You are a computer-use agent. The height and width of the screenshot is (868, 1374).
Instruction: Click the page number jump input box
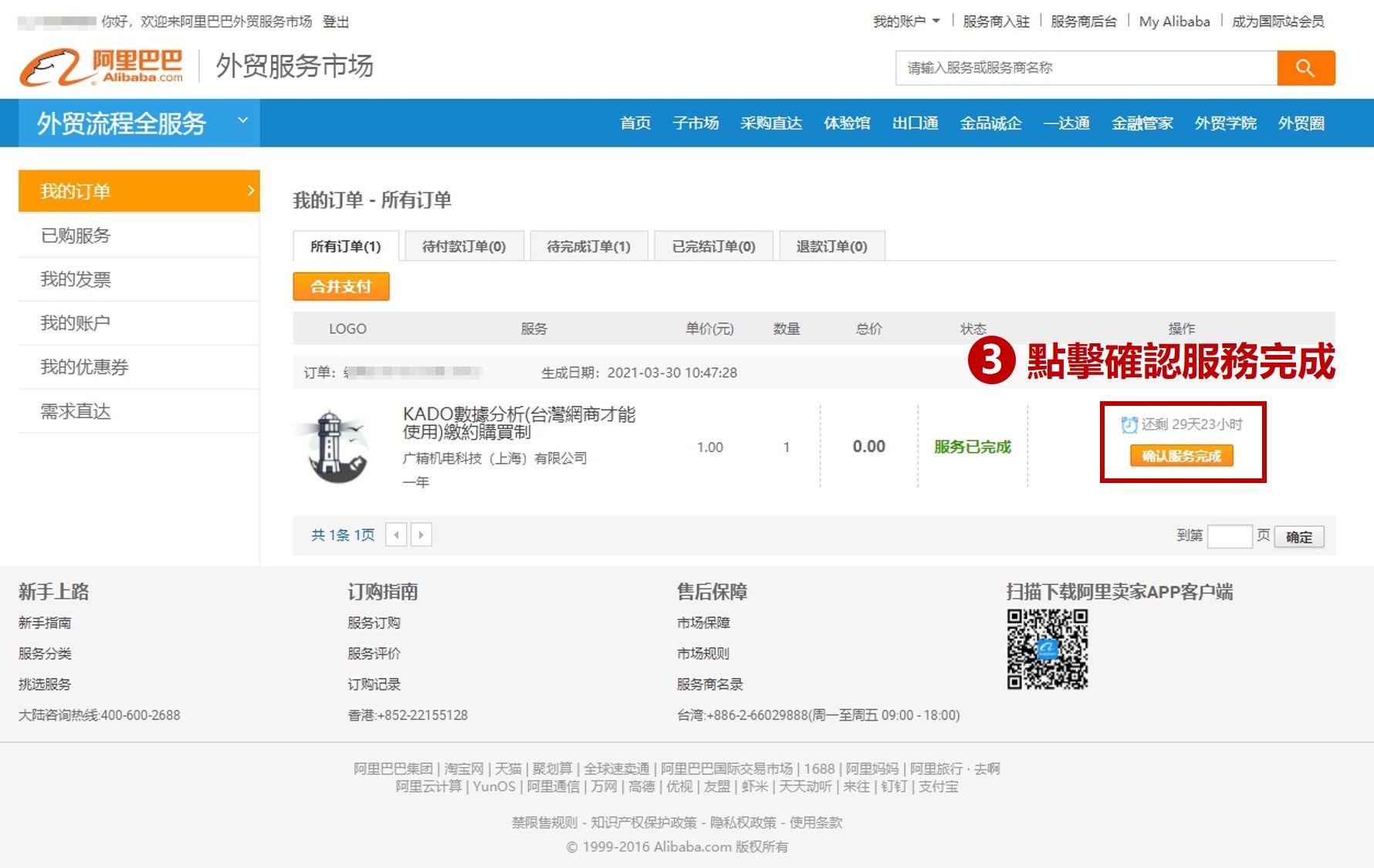point(1229,536)
